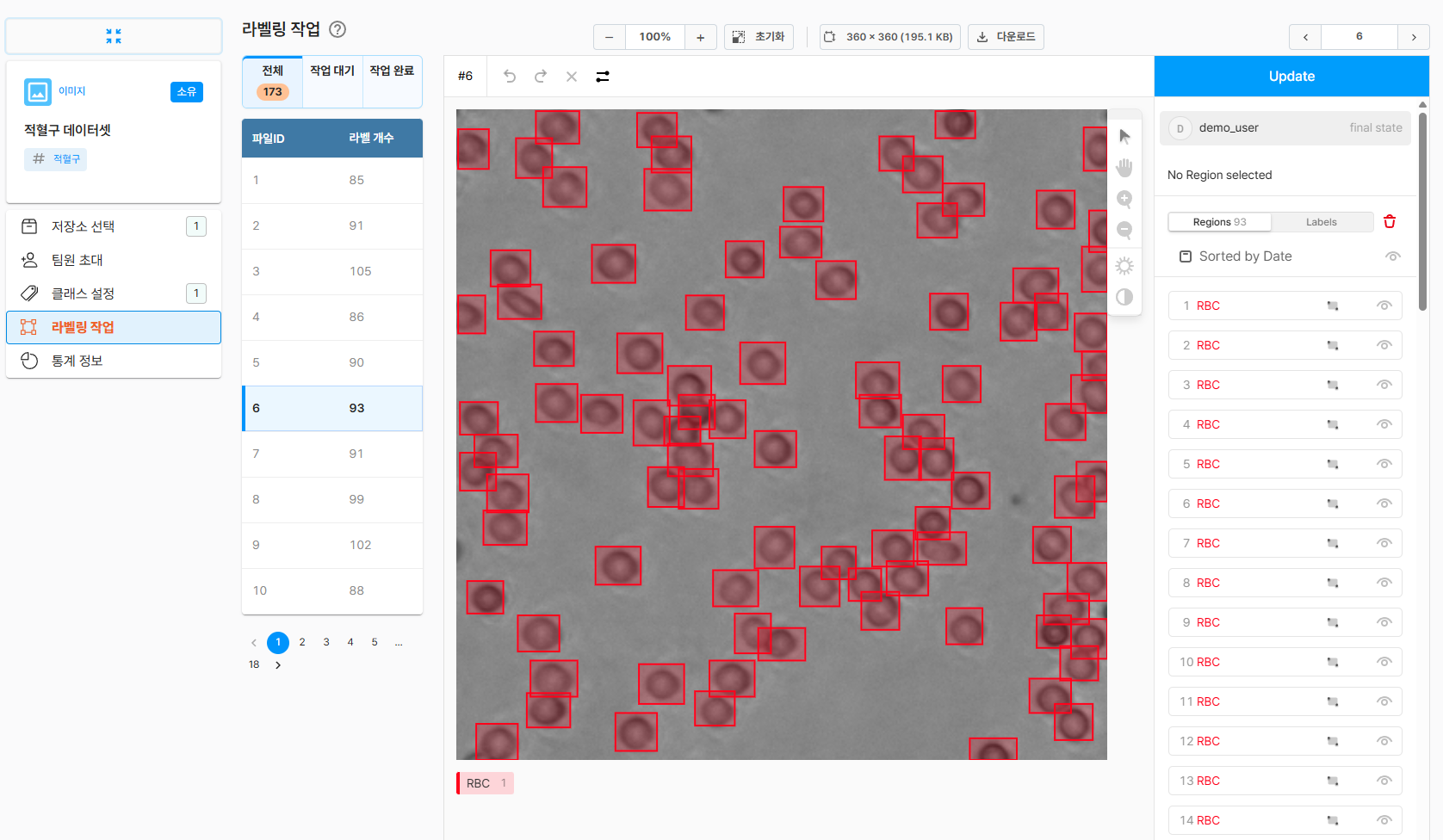Activate the hand pan tool

point(1124,167)
